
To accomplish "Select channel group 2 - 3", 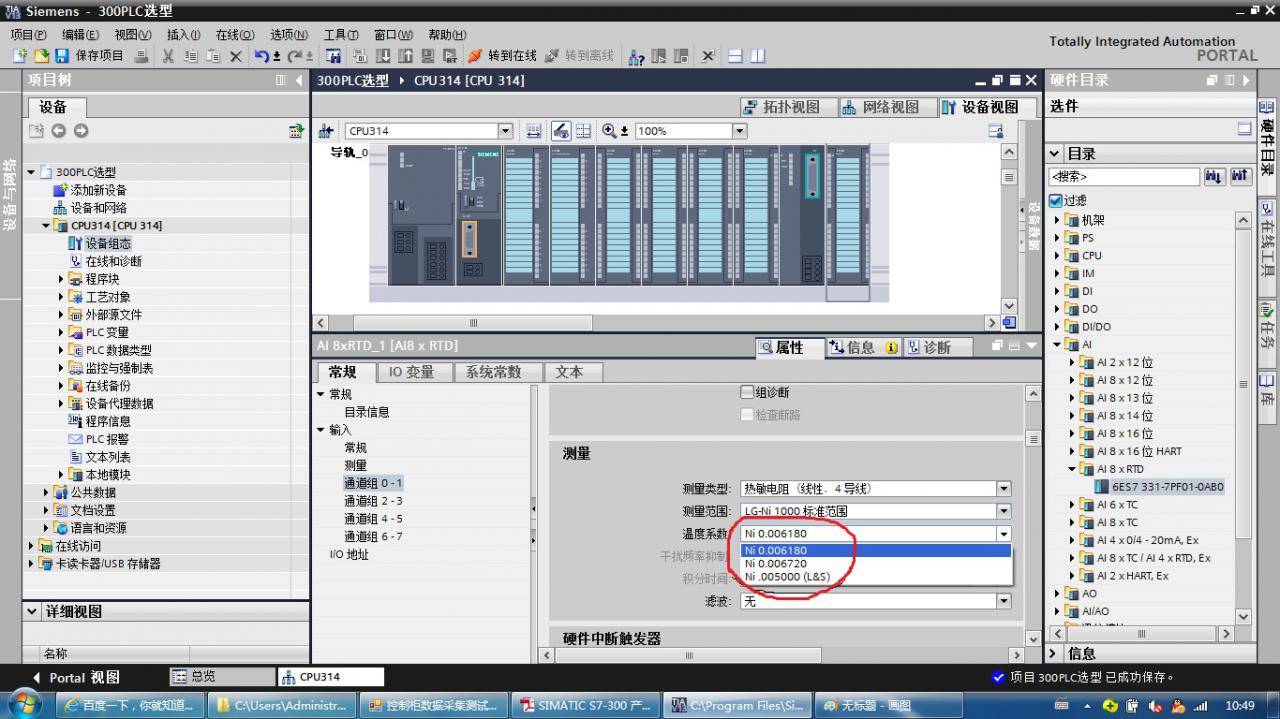I will click(373, 501).
